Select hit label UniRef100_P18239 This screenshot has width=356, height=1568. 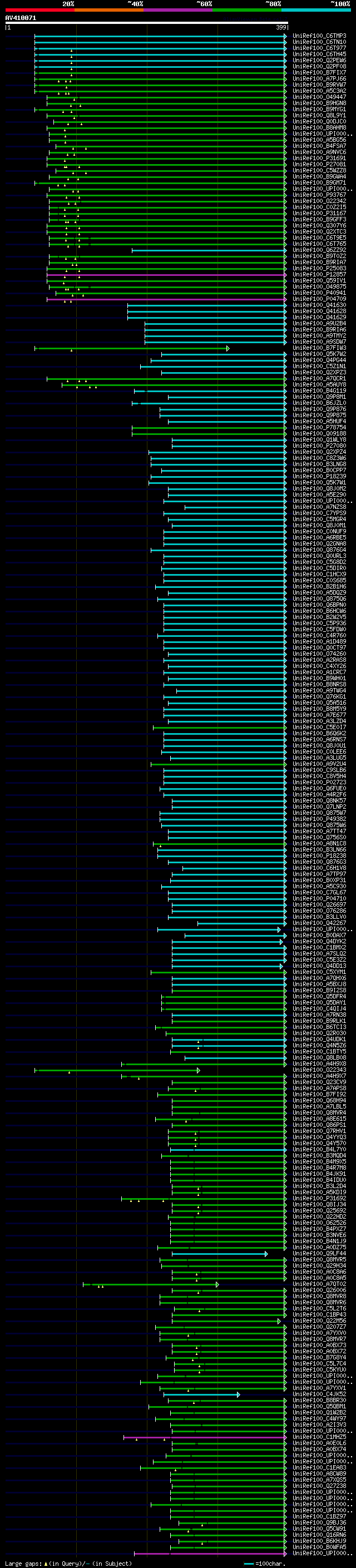click(x=319, y=477)
